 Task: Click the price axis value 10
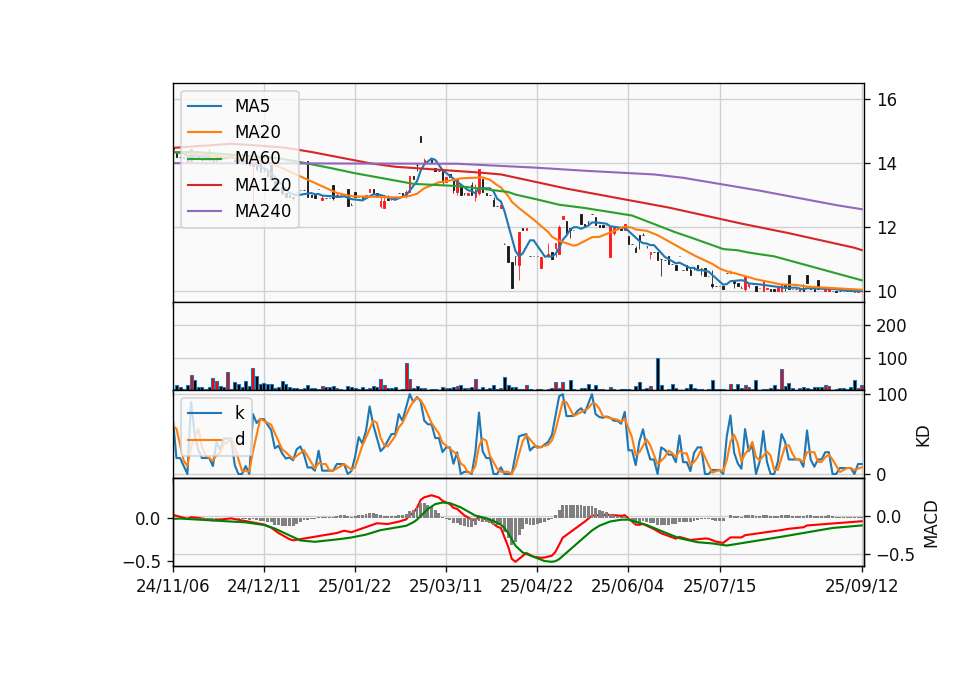tap(887, 292)
